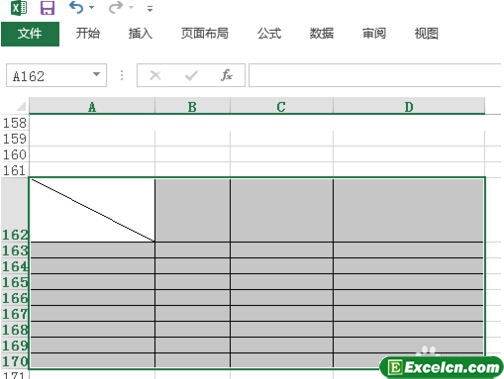Select column C header
Viewport: 504px width, 379px height.
pos(281,106)
